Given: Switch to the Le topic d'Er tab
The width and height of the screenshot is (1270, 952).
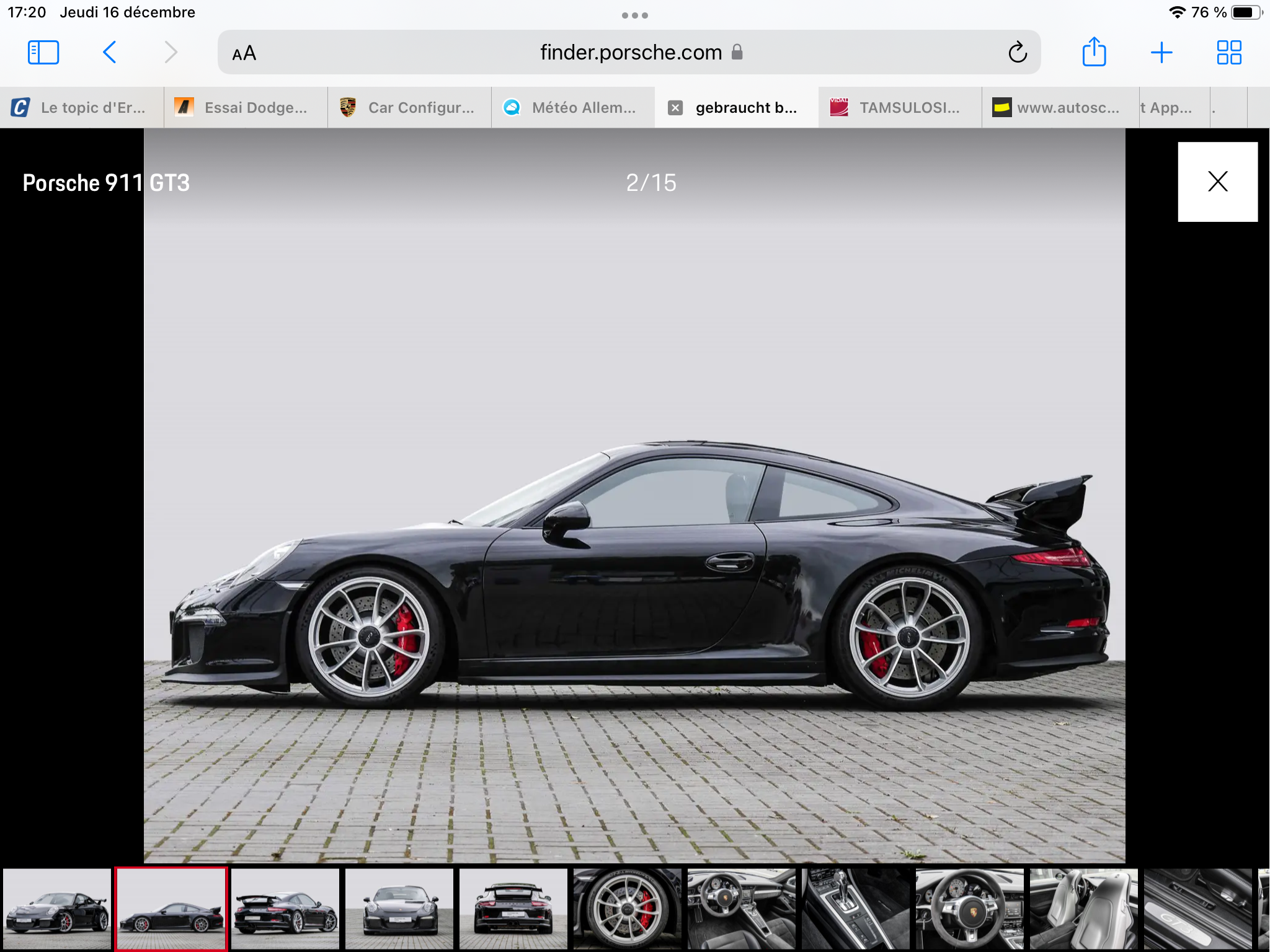Looking at the screenshot, I should 82,108.
